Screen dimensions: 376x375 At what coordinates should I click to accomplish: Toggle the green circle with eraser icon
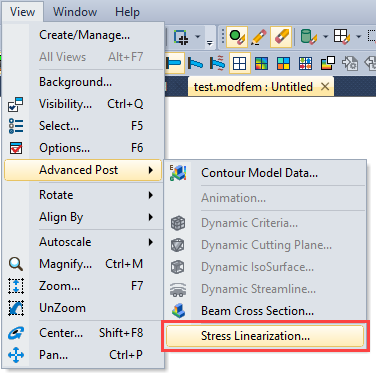pos(237,37)
